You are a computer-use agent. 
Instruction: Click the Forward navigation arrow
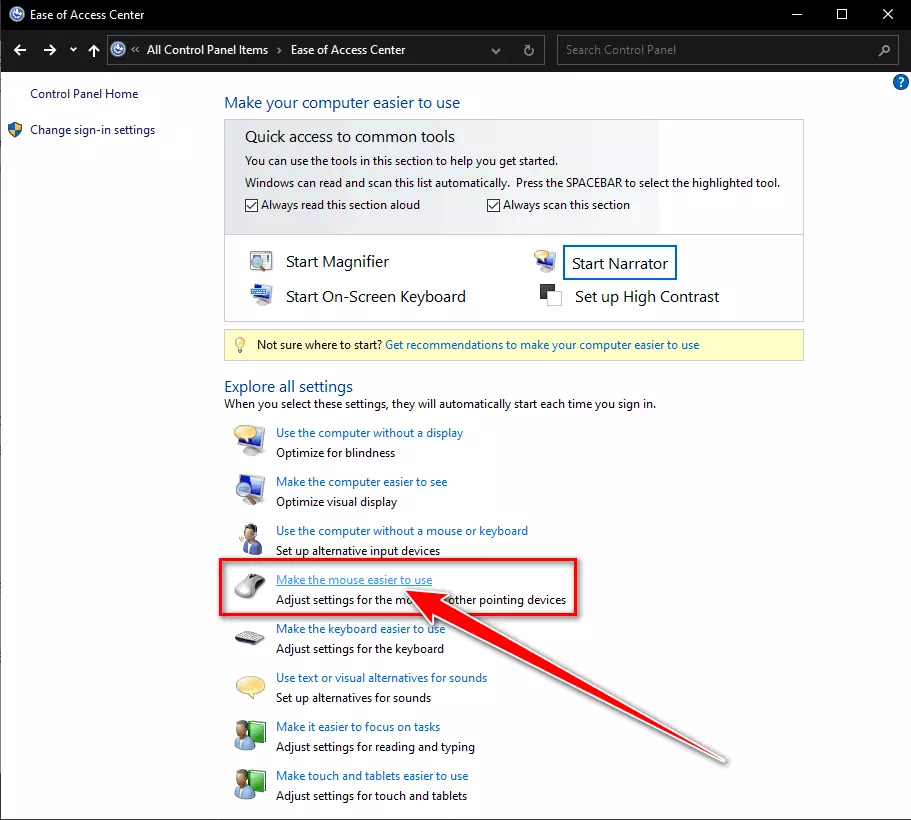click(x=49, y=50)
